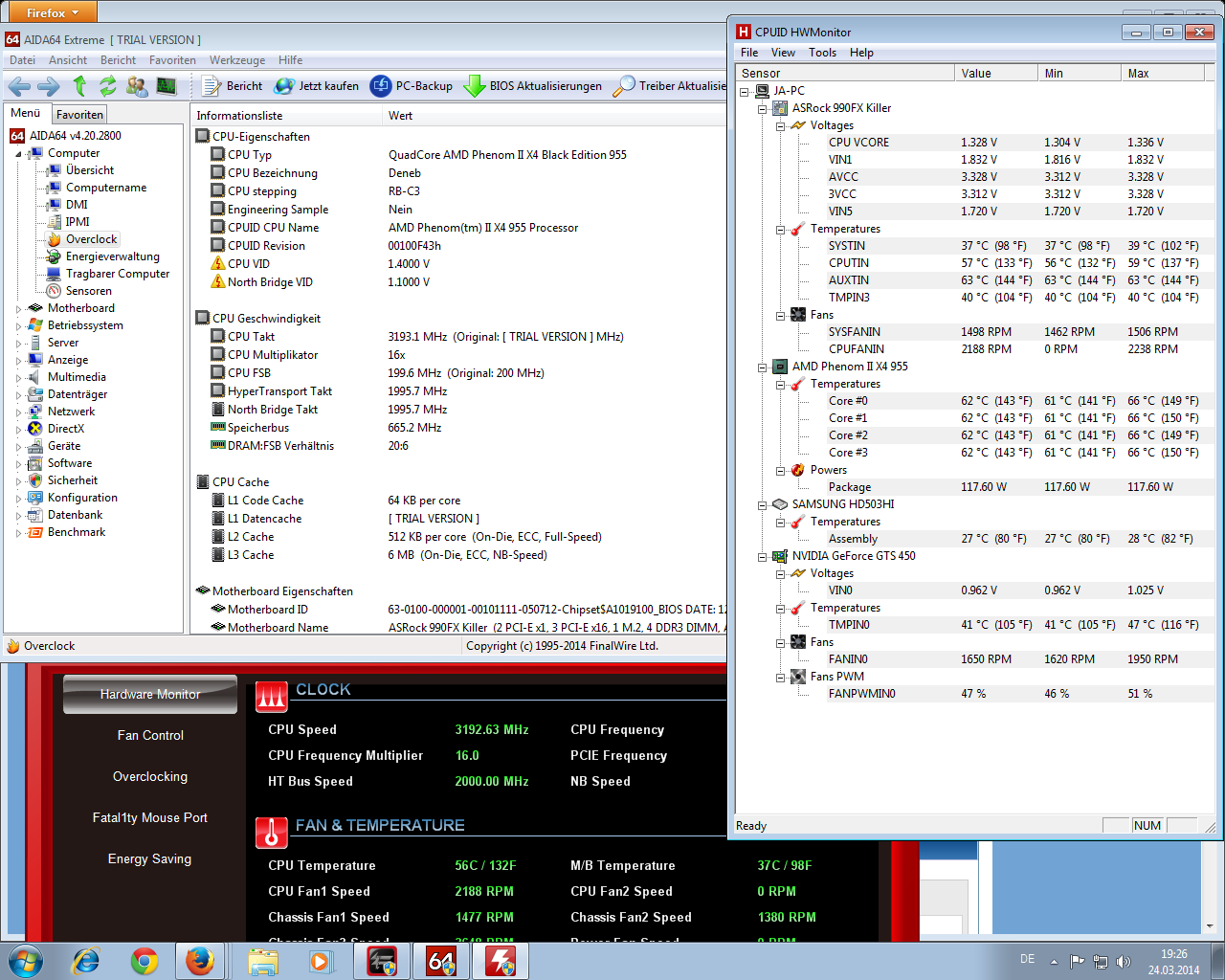The width and height of the screenshot is (1225, 980).
Task: Click the NVIDIA GeForce GTS 450 icon
Action: coord(780,556)
